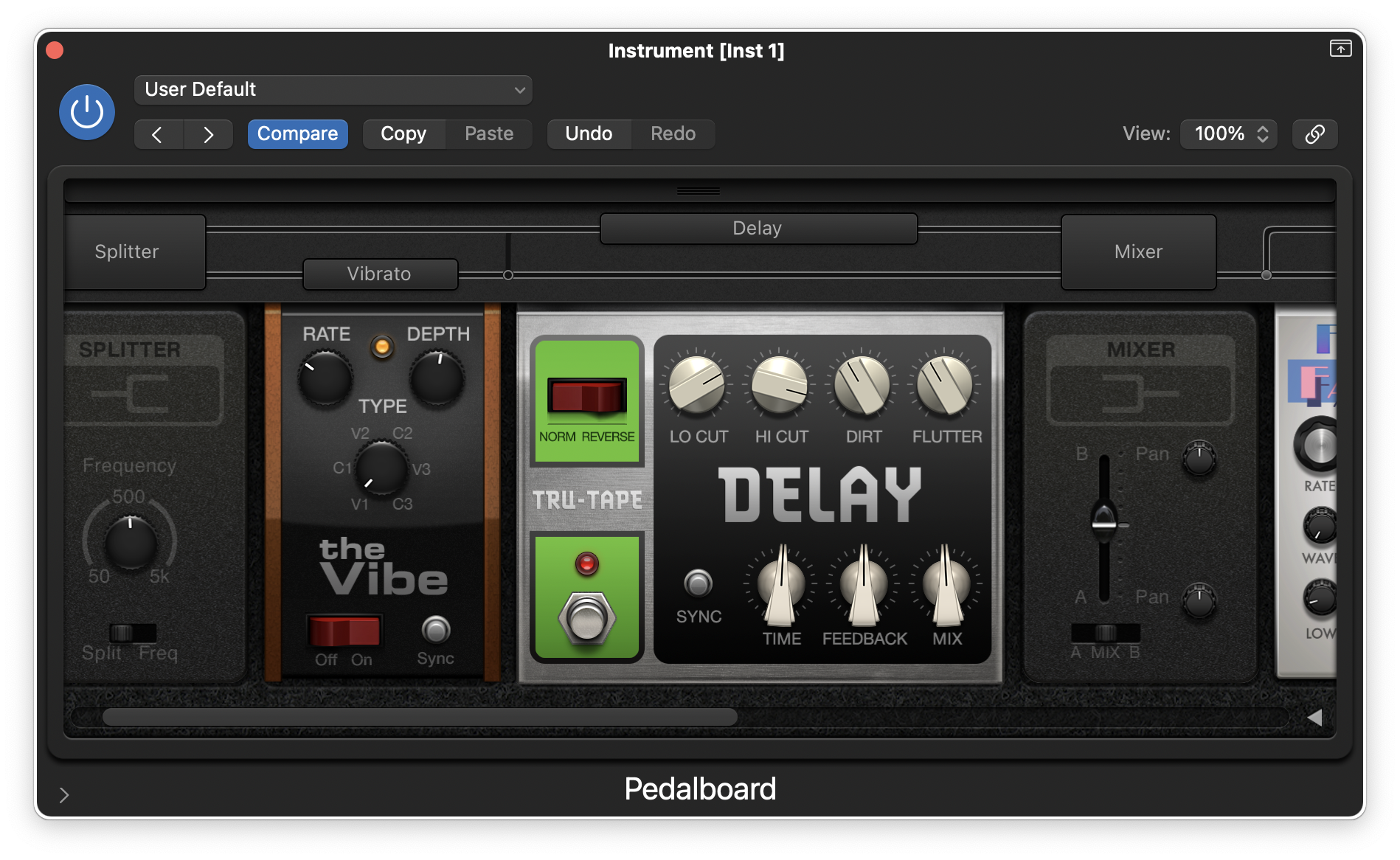
Task: Click the Delay FEEDBACK knob
Action: [864, 586]
